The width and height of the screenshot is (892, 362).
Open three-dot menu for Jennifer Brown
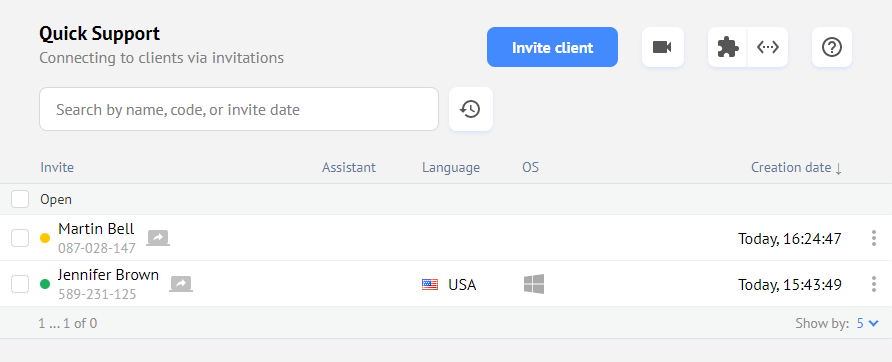click(874, 284)
